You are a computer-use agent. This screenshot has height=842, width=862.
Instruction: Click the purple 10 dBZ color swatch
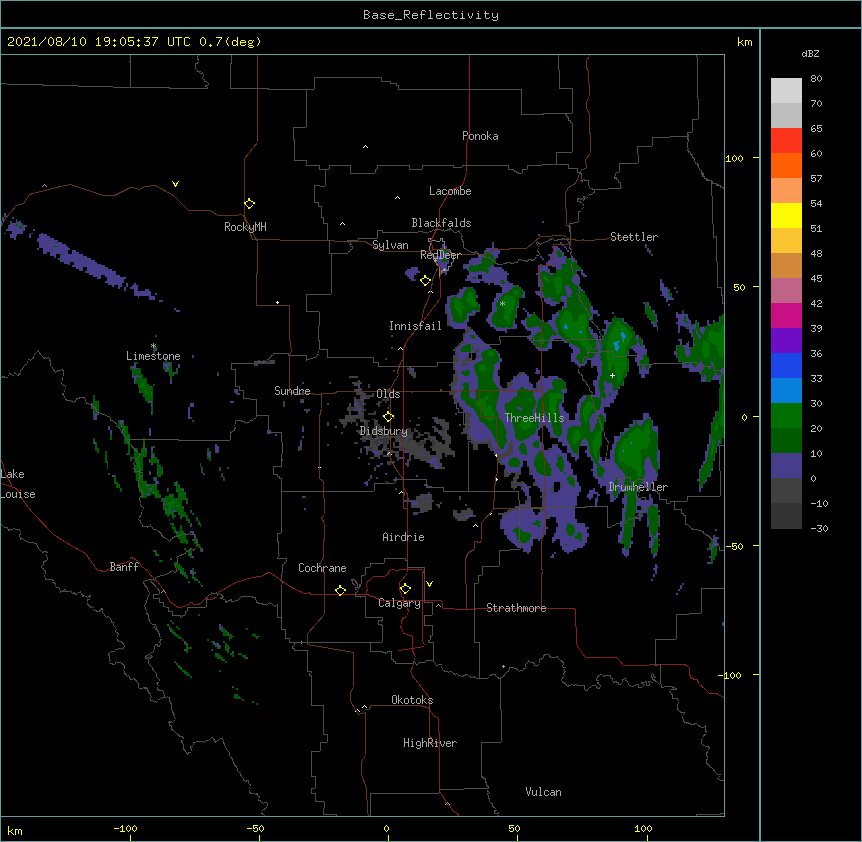point(786,466)
